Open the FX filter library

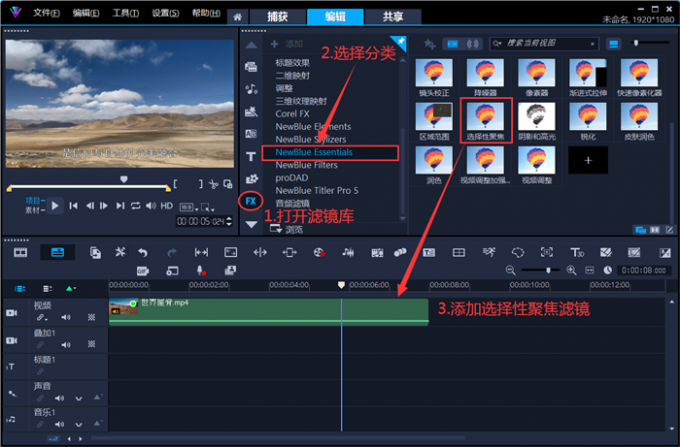pyautogui.click(x=250, y=201)
